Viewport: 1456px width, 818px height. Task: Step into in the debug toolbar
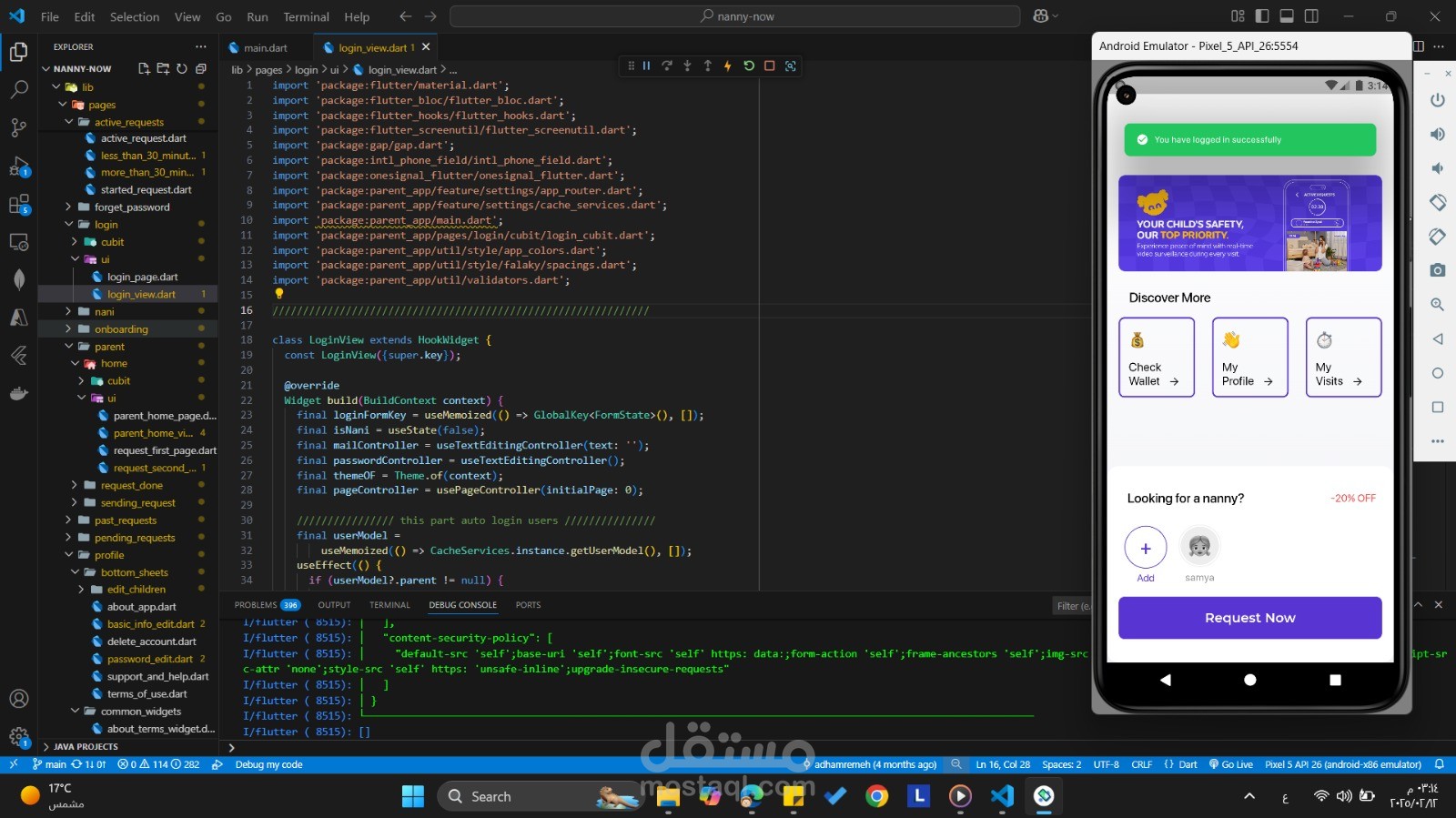[x=687, y=66]
